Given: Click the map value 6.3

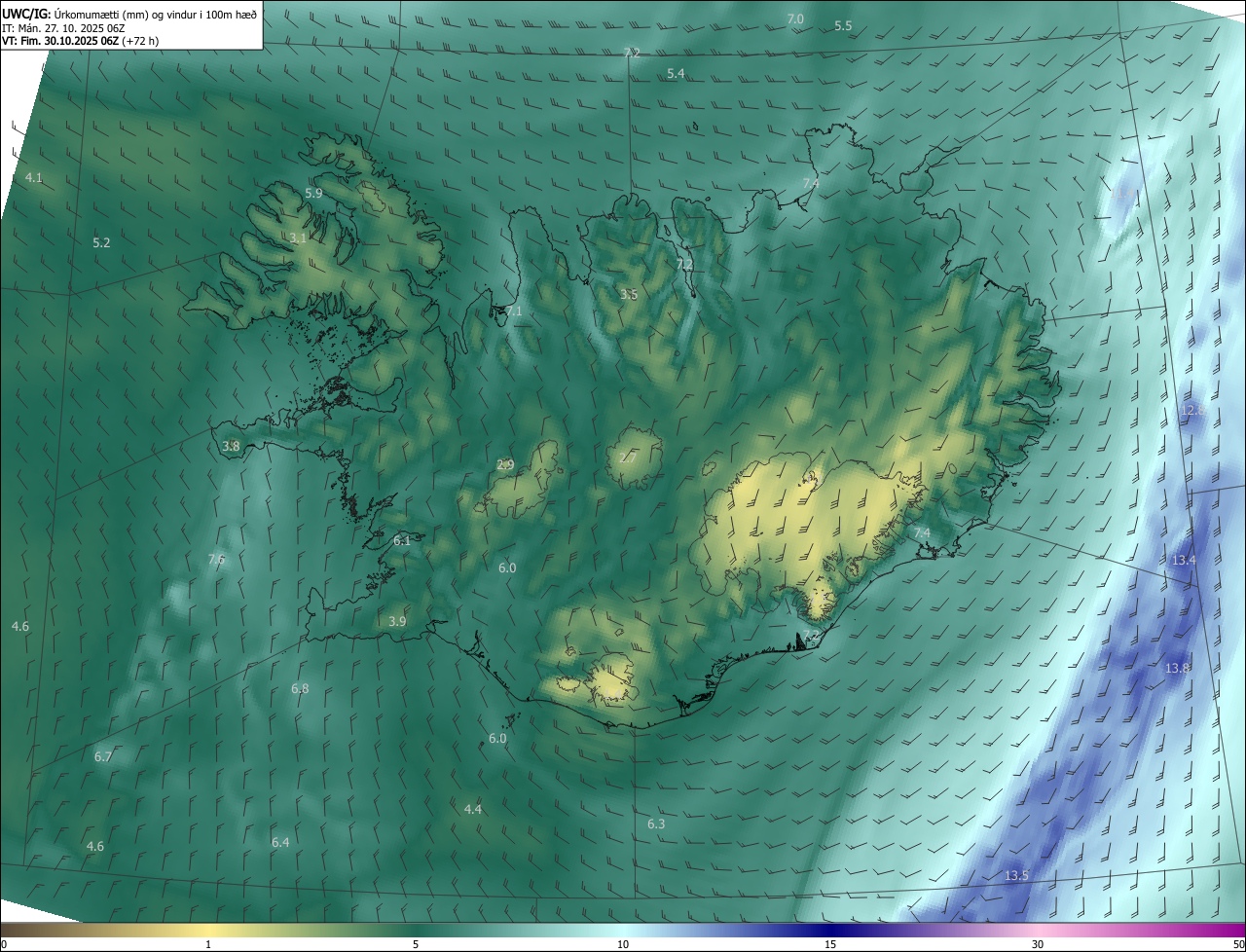Looking at the screenshot, I should 656,824.
